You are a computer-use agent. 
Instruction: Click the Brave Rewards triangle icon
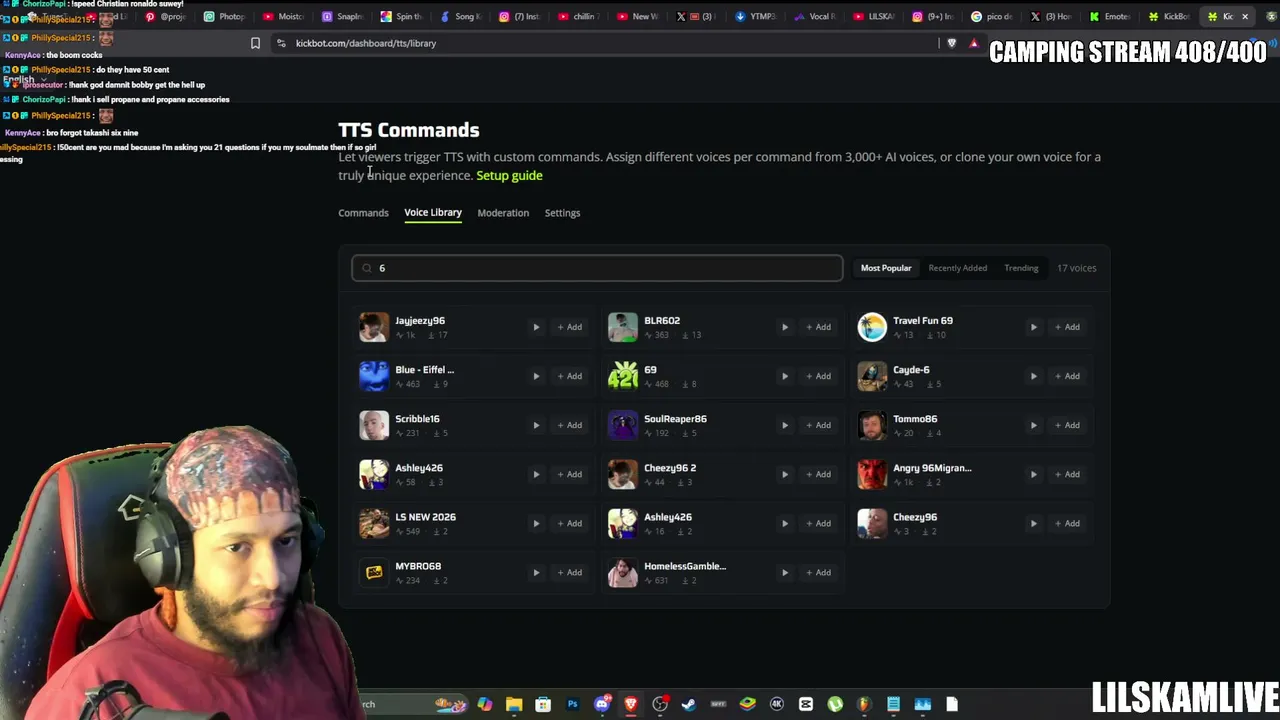click(x=974, y=43)
